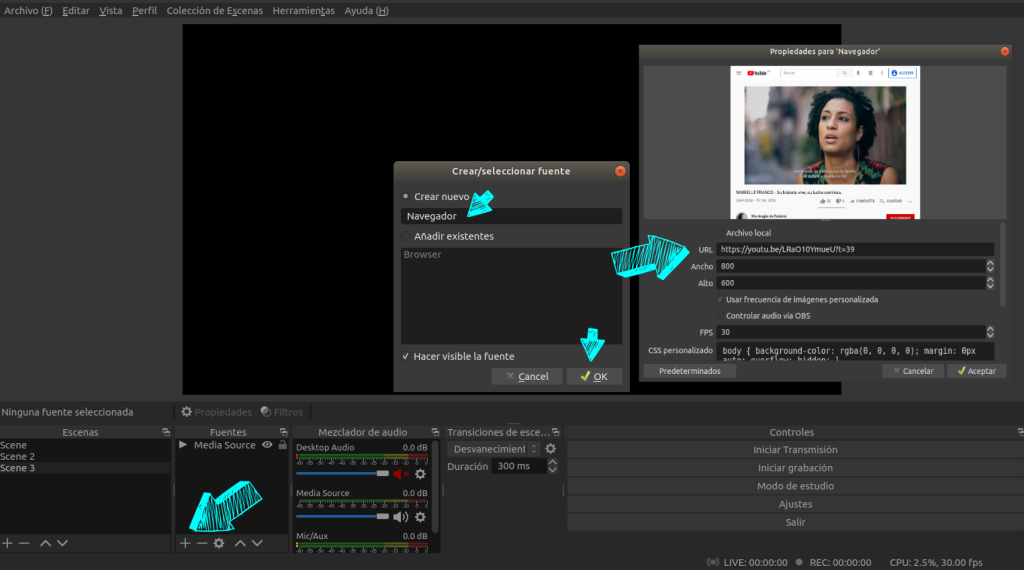Open Ajustes from Controles
This screenshot has height=570, width=1024.
pos(795,504)
